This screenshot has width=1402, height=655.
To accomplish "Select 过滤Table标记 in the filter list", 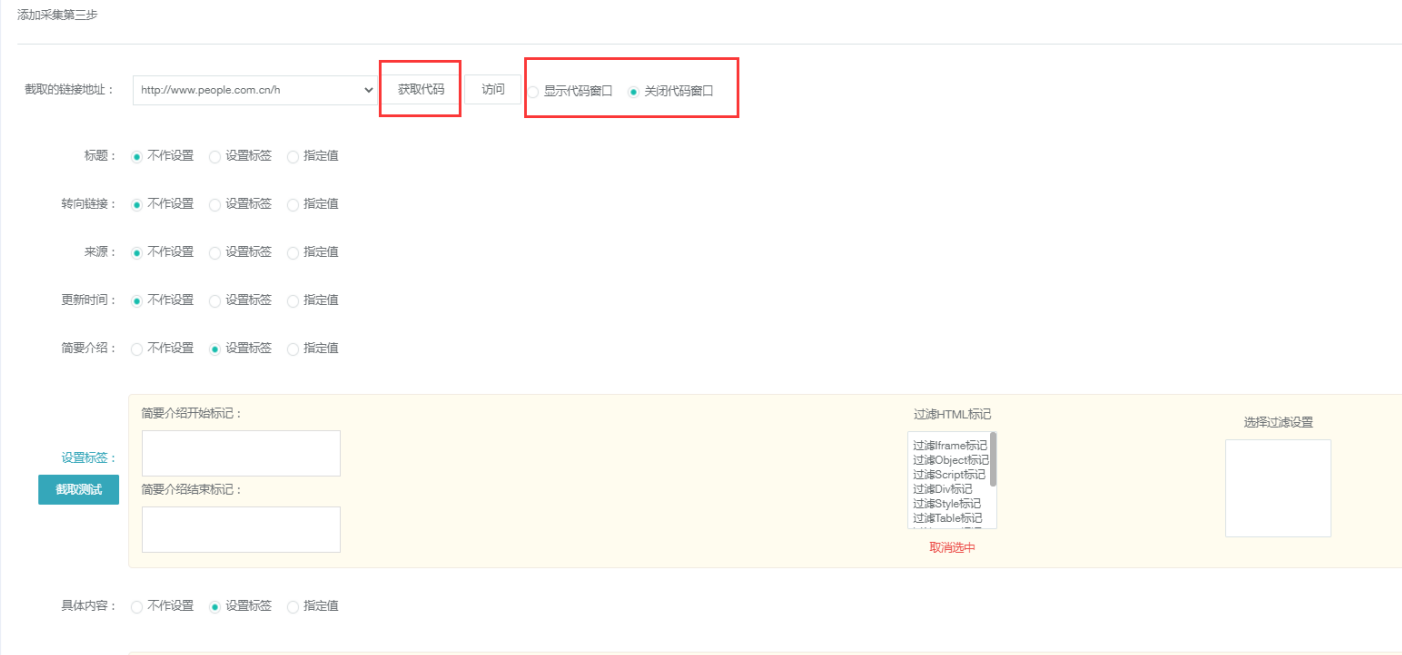I will point(947,518).
